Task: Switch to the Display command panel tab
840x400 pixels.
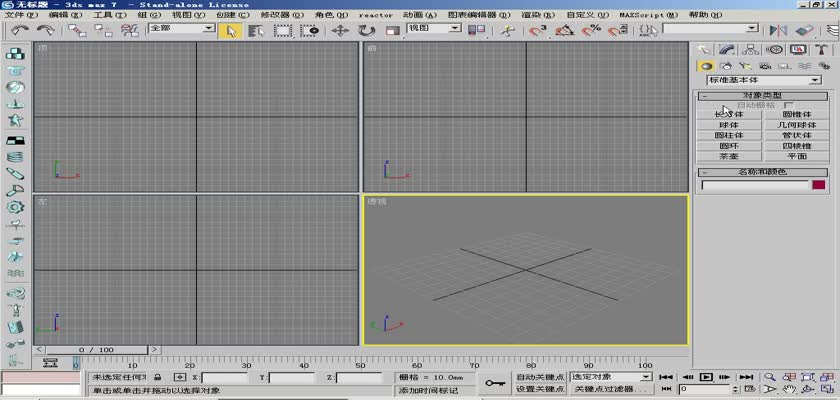Action: click(x=798, y=49)
